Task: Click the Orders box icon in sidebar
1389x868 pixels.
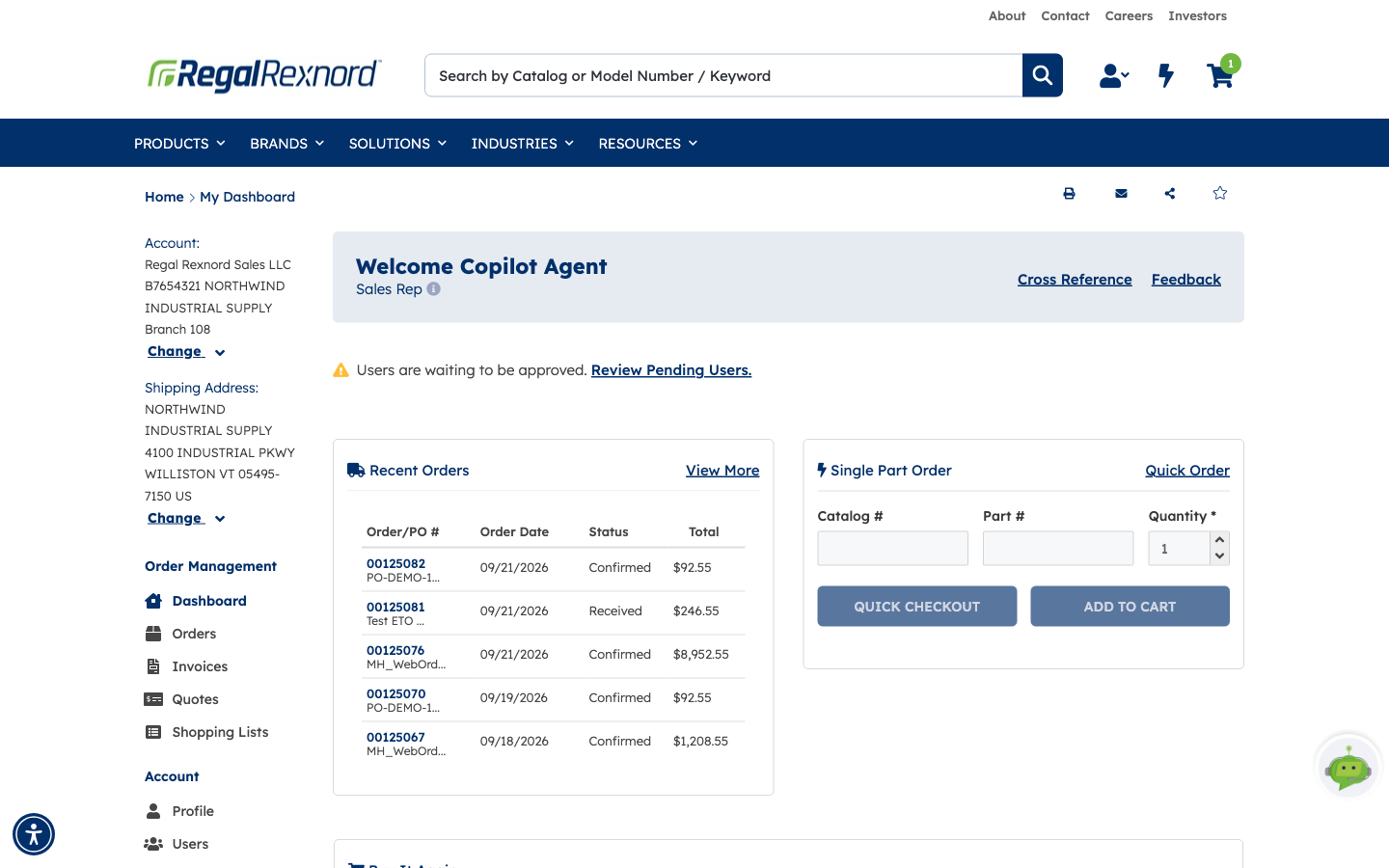Action: point(153,634)
